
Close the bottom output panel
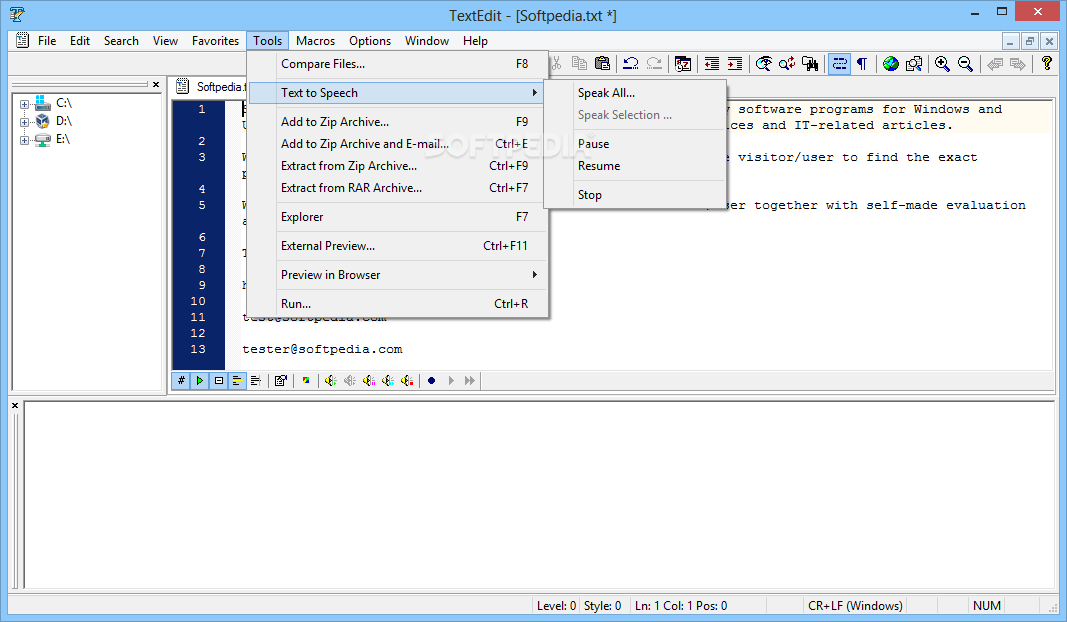pos(15,406)
